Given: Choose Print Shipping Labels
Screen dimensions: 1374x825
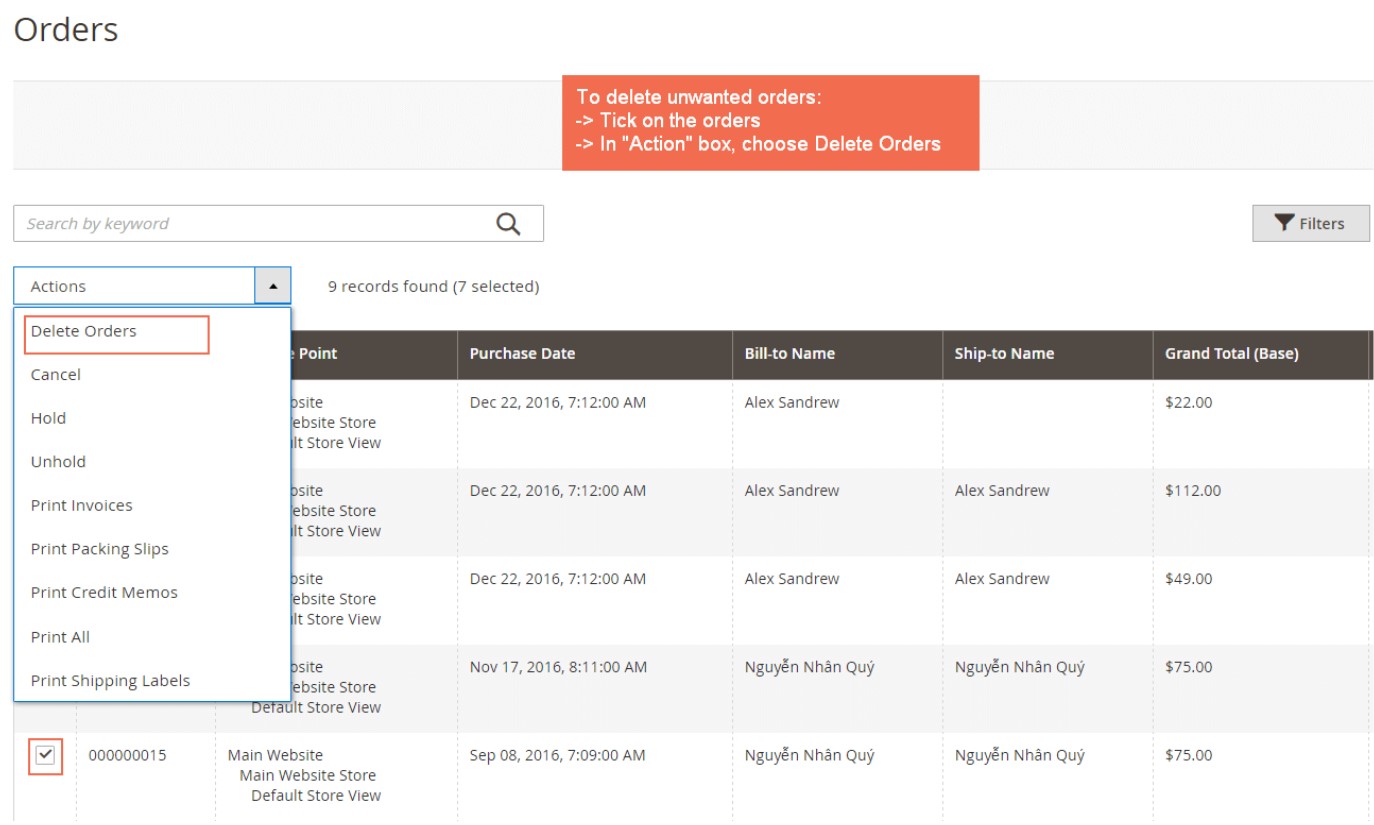Looking at the screenshot, I should (110, 680).
